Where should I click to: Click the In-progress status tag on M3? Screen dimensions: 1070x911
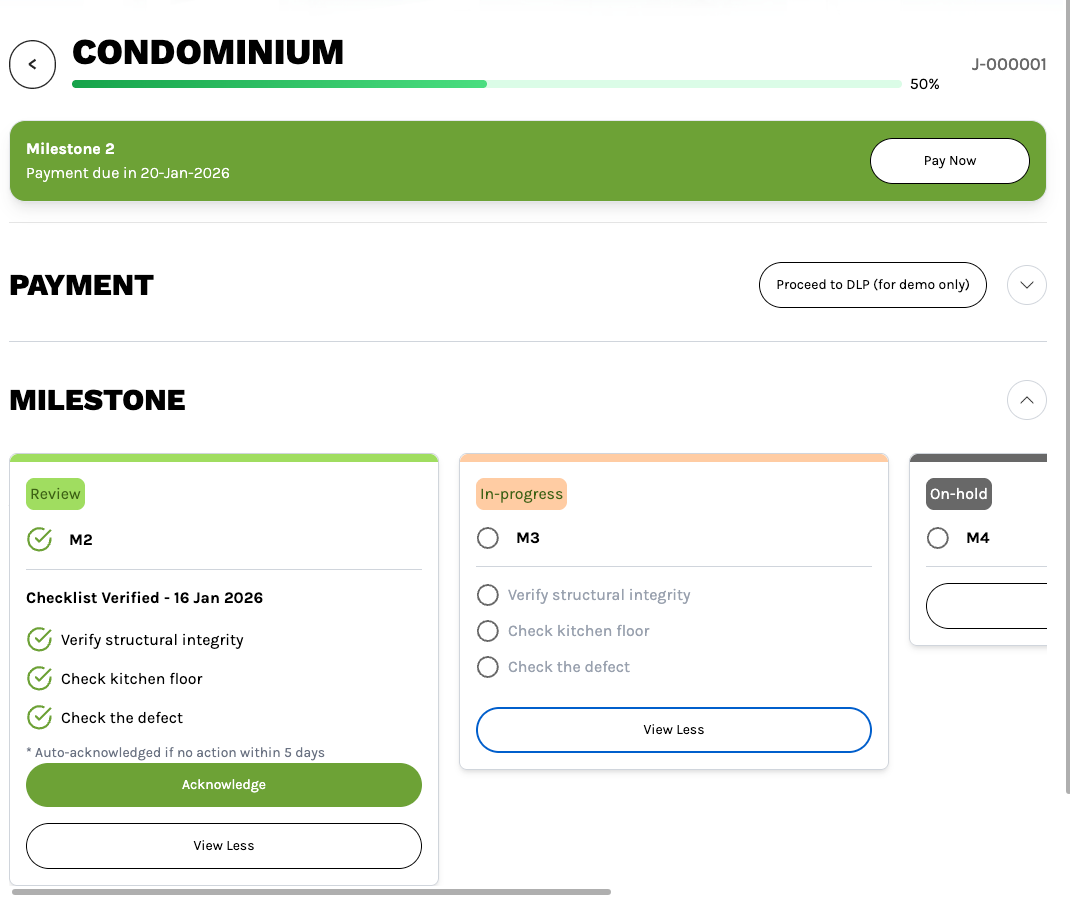point(521,494)
